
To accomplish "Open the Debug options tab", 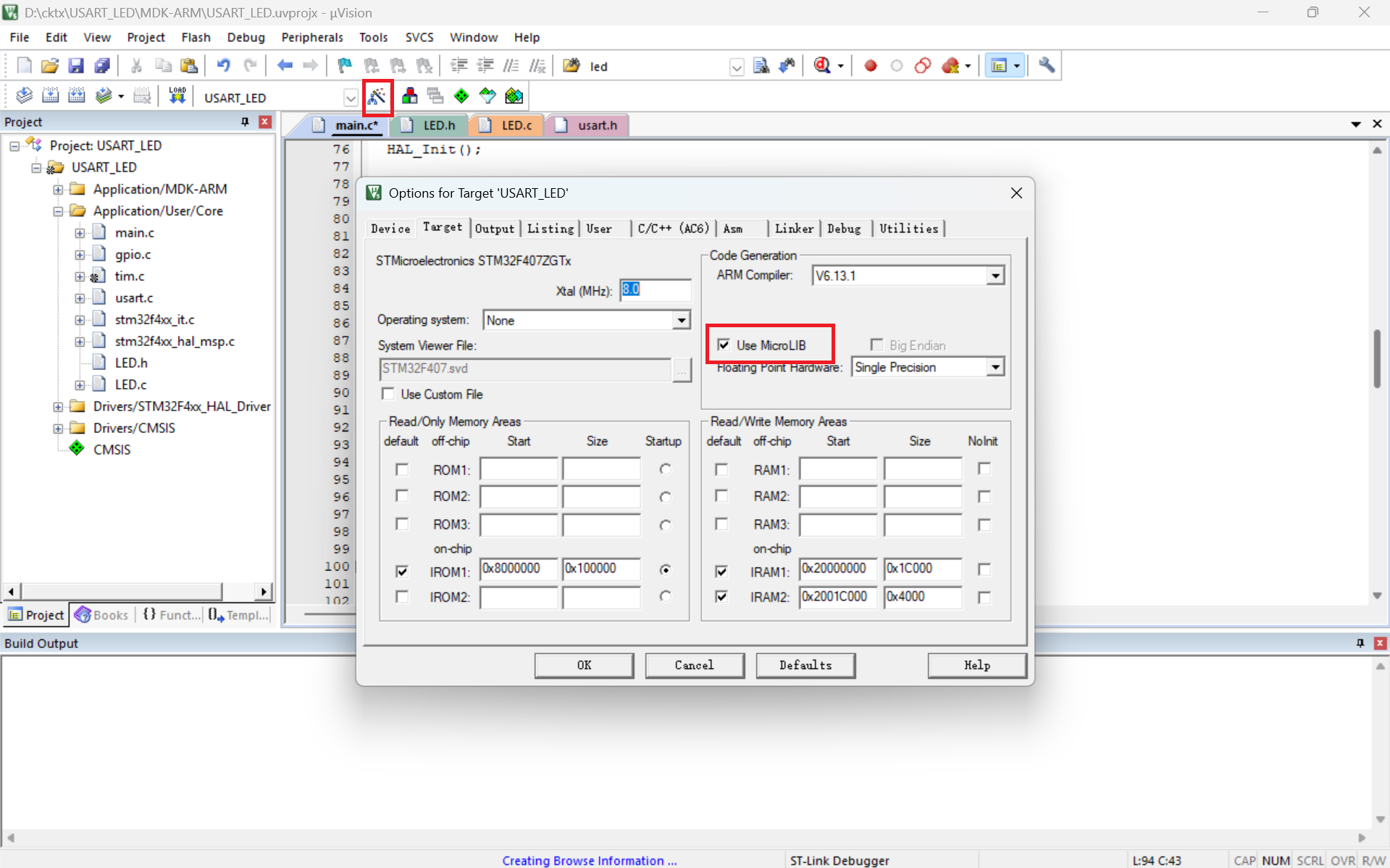I will pyautogui.click(x=844, y=229).
